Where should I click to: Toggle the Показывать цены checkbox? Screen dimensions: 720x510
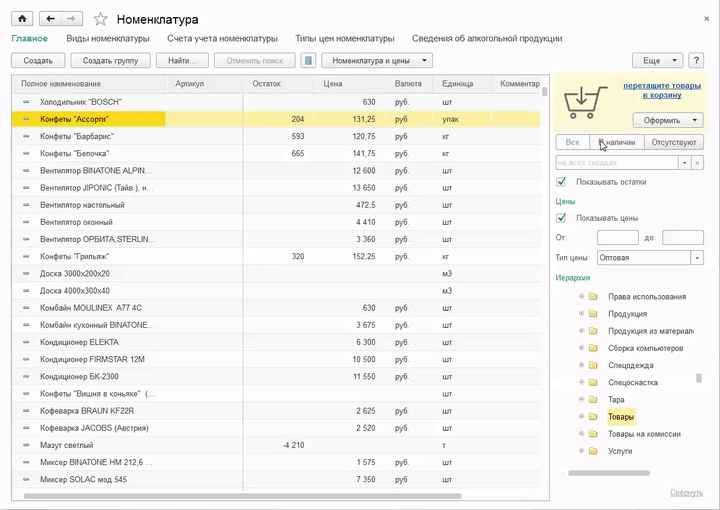point(562,218)
